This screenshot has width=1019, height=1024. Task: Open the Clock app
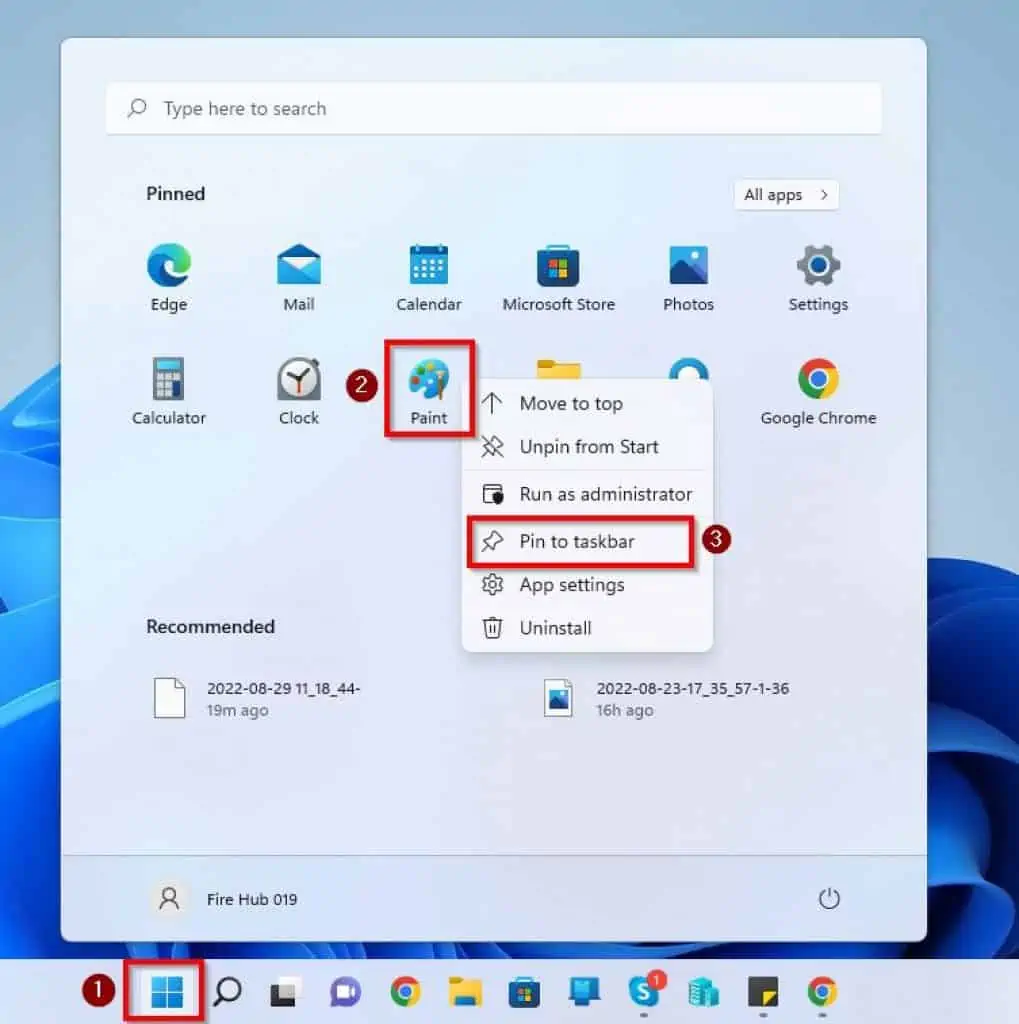[x=297, y=381]
